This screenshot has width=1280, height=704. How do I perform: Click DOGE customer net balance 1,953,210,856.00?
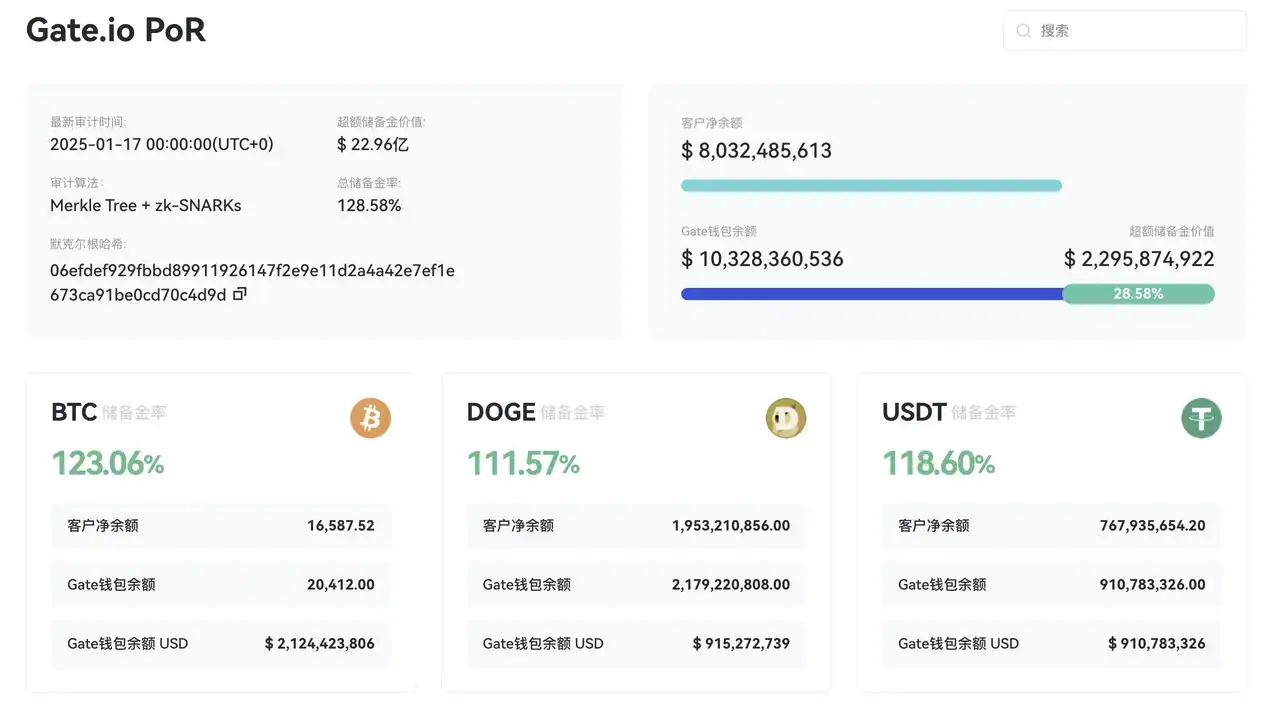tap(731, 525)
